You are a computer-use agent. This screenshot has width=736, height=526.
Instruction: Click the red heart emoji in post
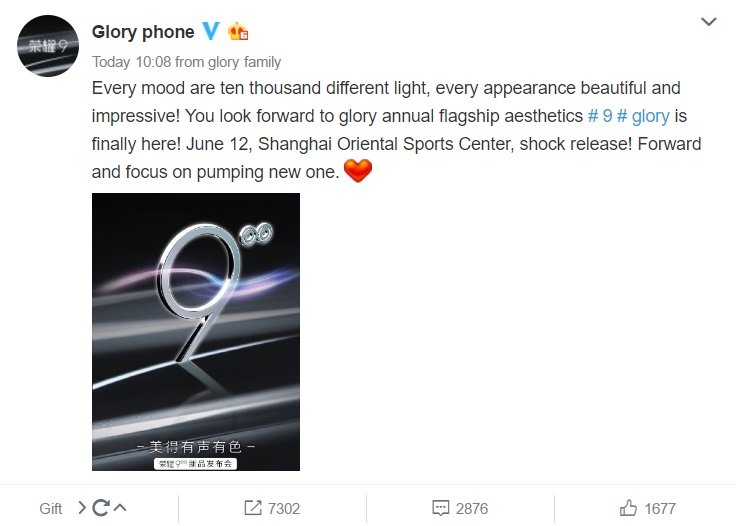click(x=357, y=171)
